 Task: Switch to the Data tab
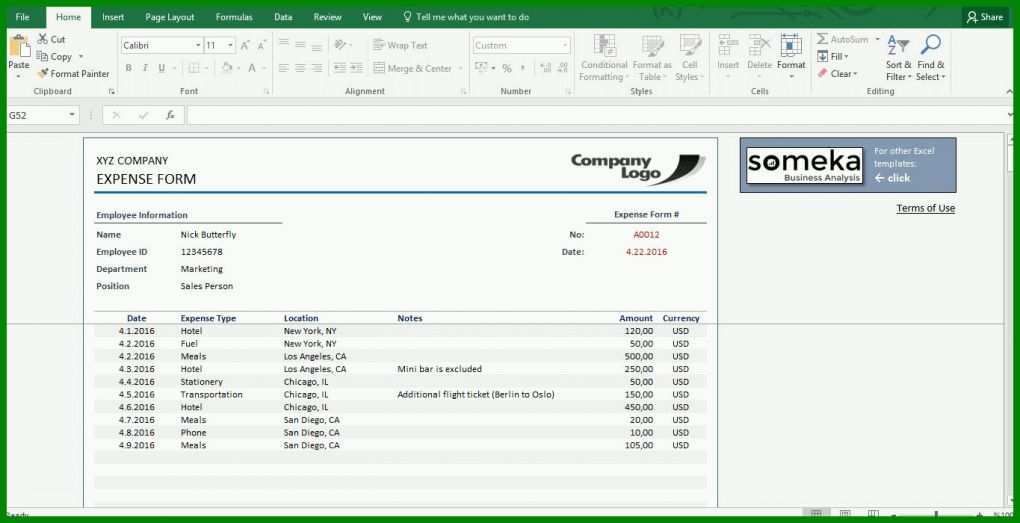283,17
